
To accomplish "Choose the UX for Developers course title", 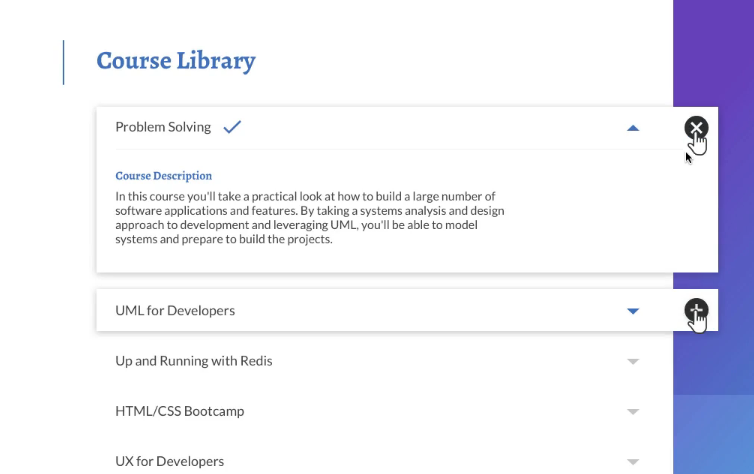I will pyautogui.click(x=169, y=461).
